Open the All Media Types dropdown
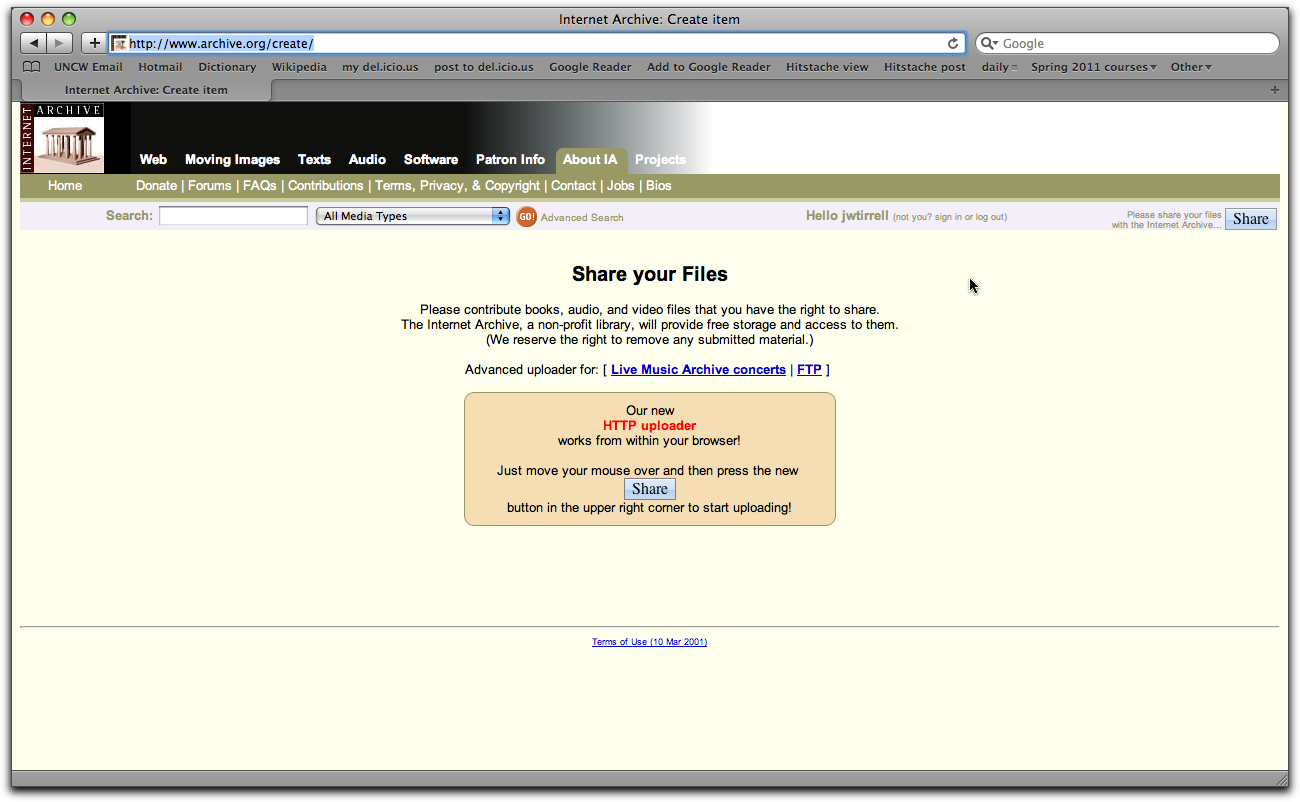 413,216
